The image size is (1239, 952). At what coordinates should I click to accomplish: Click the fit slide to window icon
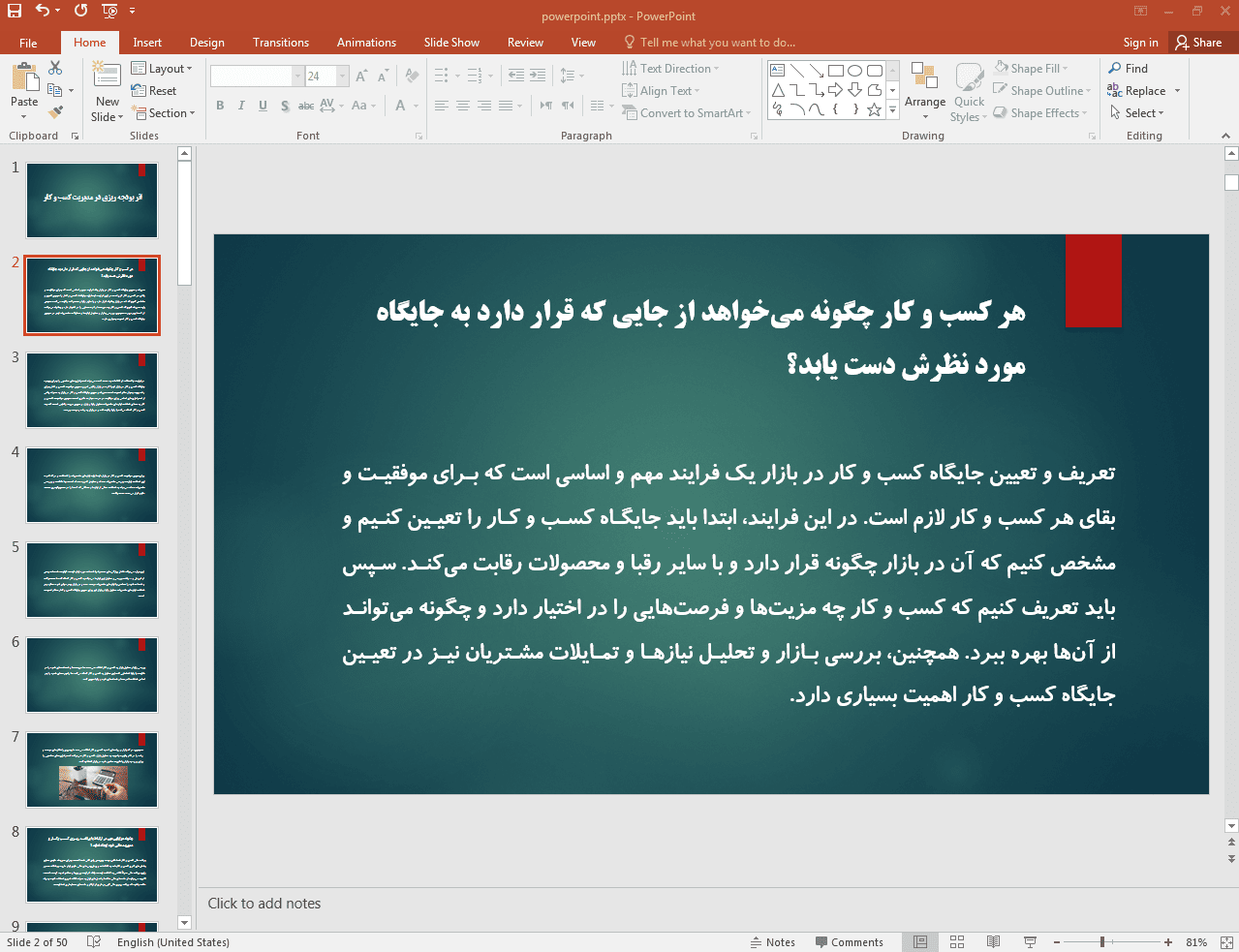(x=1225, y=941)
